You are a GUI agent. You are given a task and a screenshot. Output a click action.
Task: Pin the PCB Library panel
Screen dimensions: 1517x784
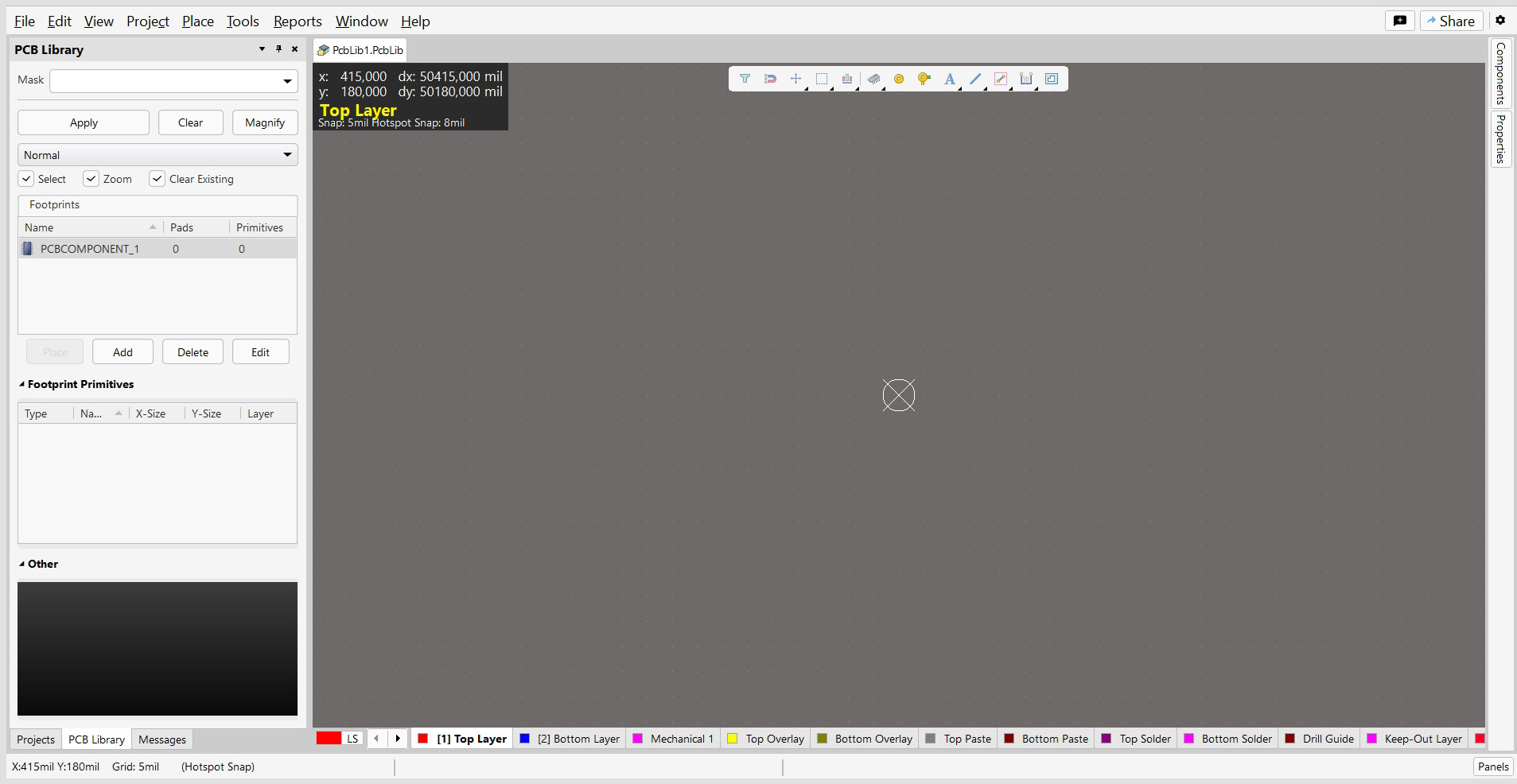coord(278,49)
